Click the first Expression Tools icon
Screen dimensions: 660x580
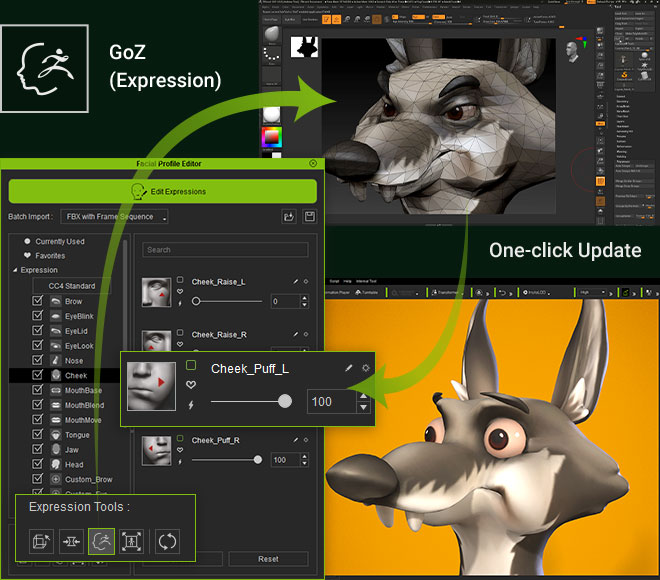point(40,541)
